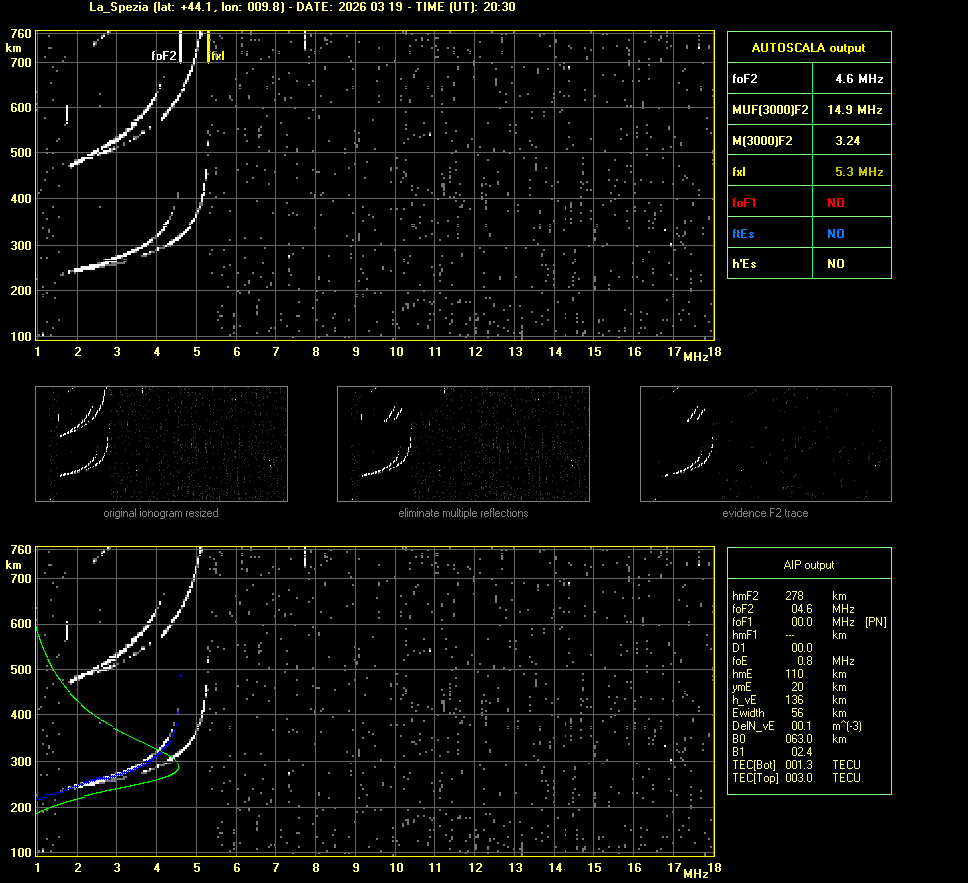Viewport: 968px width, 883px height.
Task: Click the 'original ionogram resized' thumbnail
Action: pyautogui.click(x=161, y=443)
